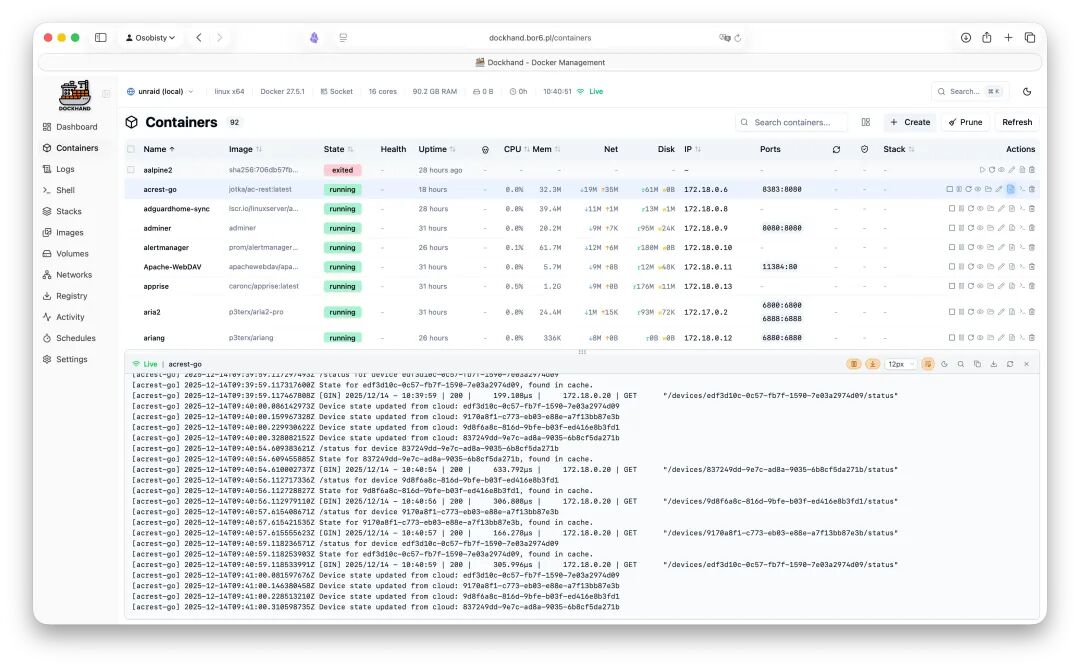This screenshot has width=1080, height=668.
Task: Toggle the log panel orange layout button
Action: click(x=853, y=364)
